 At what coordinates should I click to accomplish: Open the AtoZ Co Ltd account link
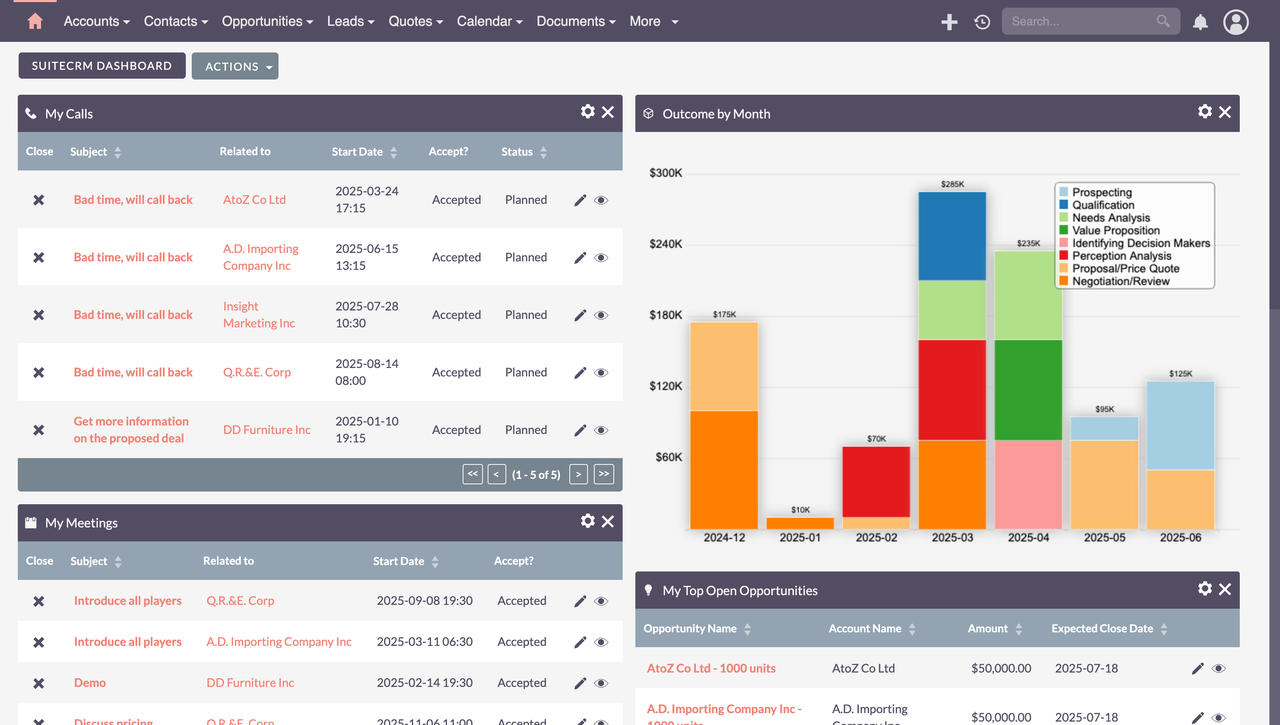pos(254,200)
